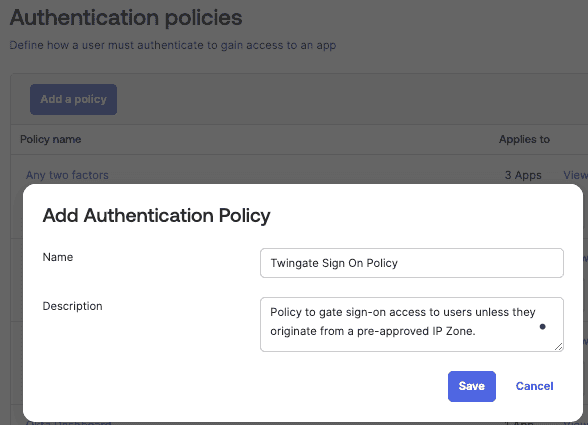Click the Name input field
Screen dimensions: 588x425
412,263
